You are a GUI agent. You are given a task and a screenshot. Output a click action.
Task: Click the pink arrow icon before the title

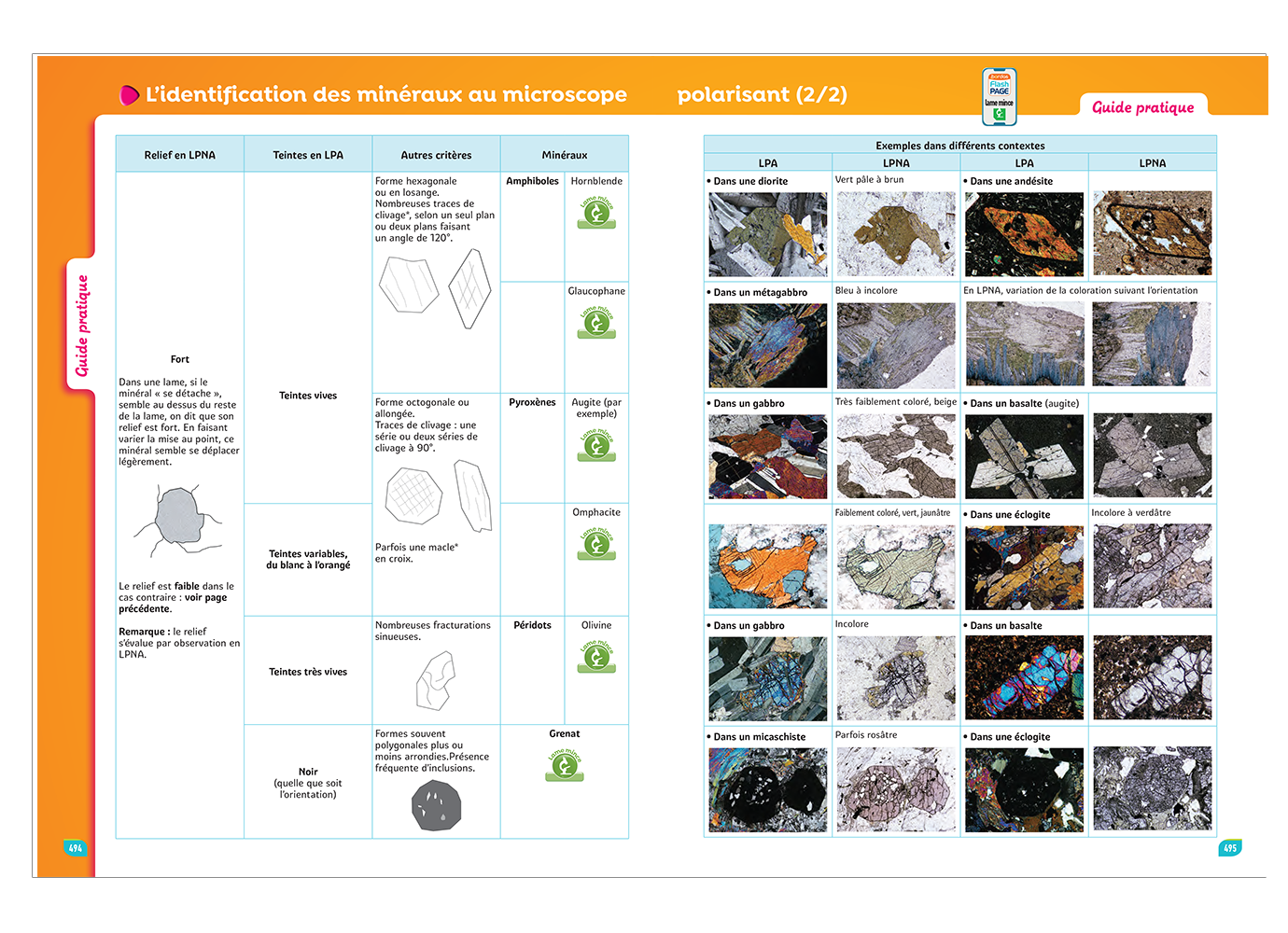pyautogui.click(x=129, y=95)
